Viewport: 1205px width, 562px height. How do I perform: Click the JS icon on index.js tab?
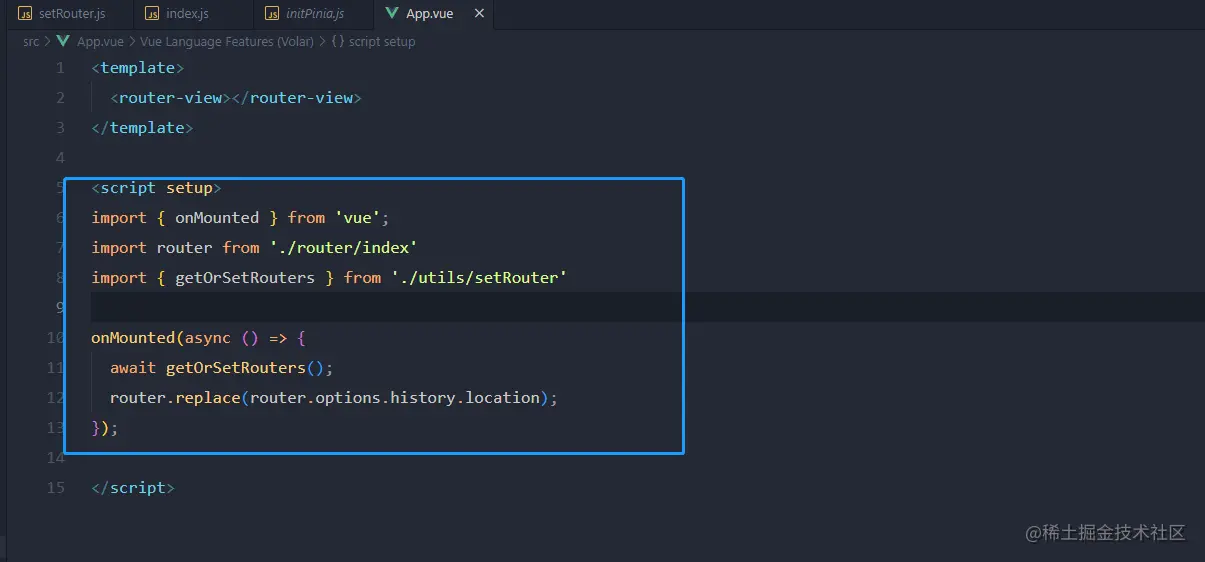pyautogui.click(x=152, y=14)
